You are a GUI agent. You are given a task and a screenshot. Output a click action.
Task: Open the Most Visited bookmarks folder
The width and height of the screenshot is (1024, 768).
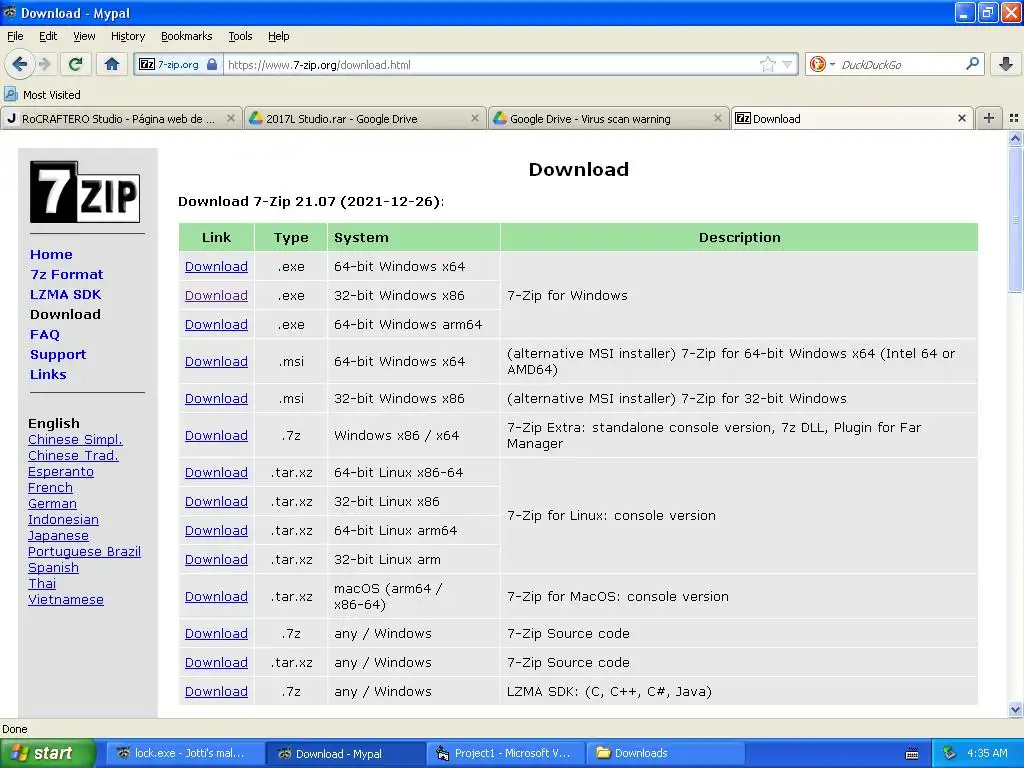(43, 95)
